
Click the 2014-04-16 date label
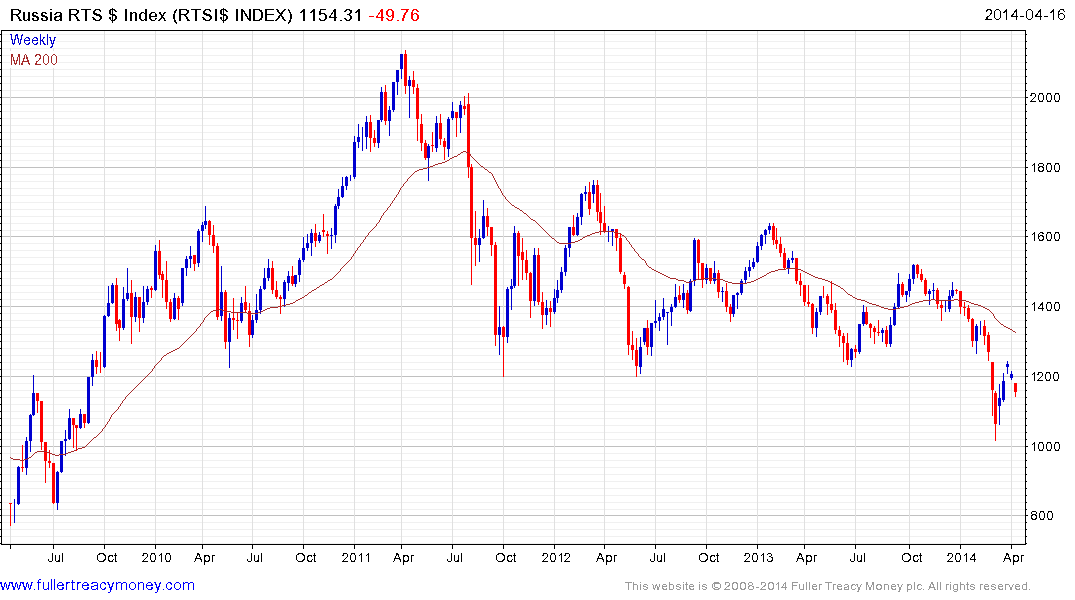[x=1025, y=15]
